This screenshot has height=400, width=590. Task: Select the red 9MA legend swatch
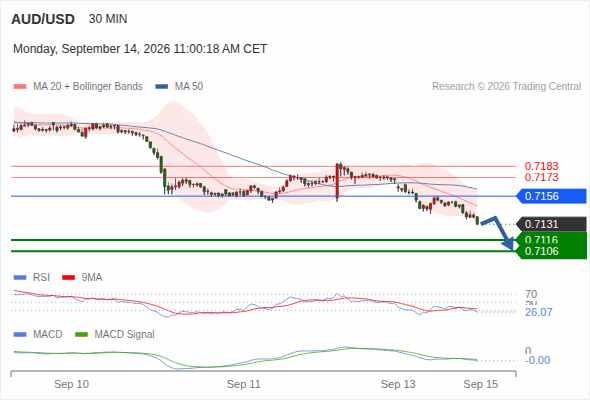68,278
